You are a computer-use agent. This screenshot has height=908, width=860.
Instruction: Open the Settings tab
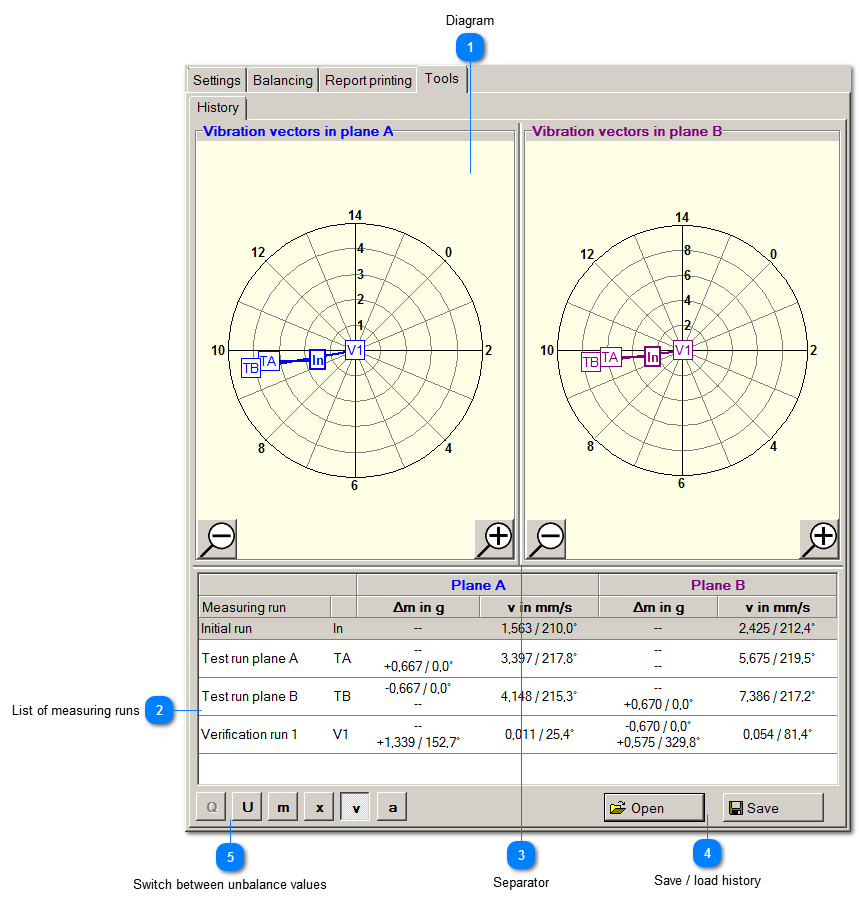coord(217,80)
